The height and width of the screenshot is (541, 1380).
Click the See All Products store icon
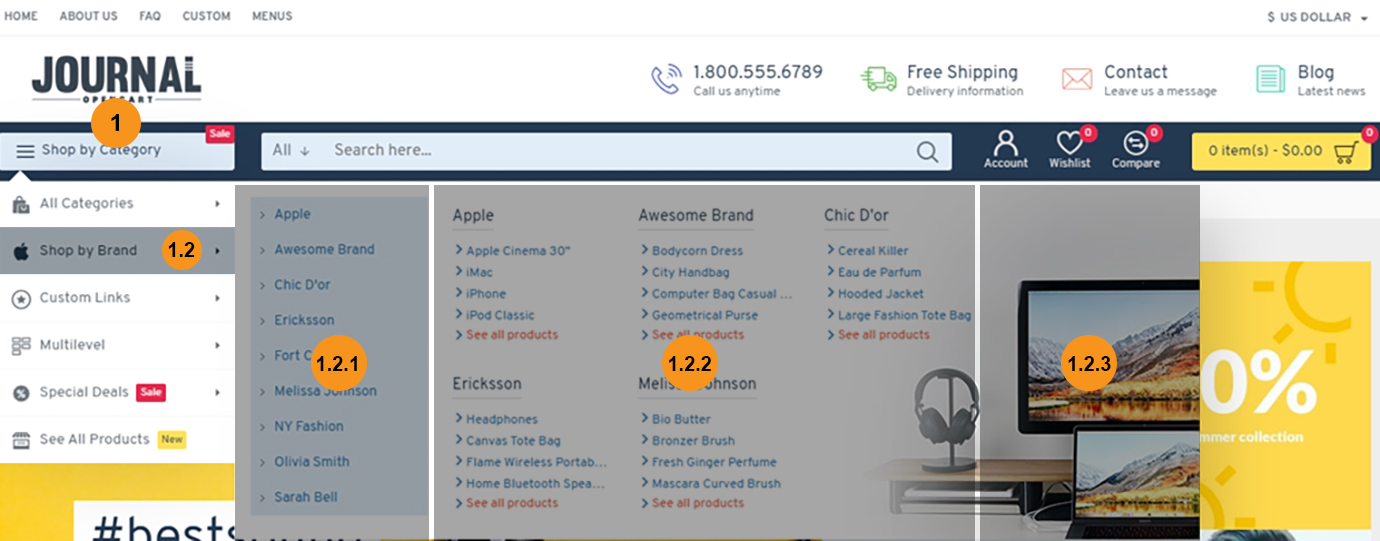pyautogui.click(x=20, y=440)
